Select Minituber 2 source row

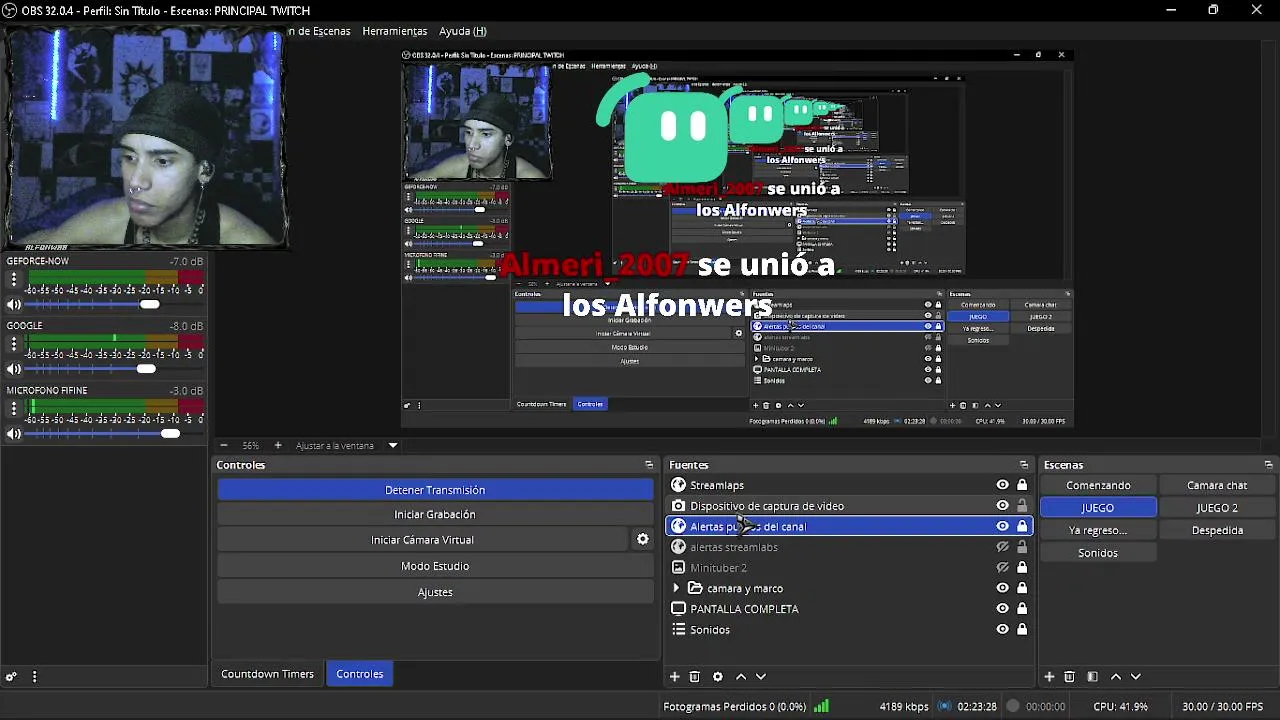pyautogui.click(x=848, y=568)
